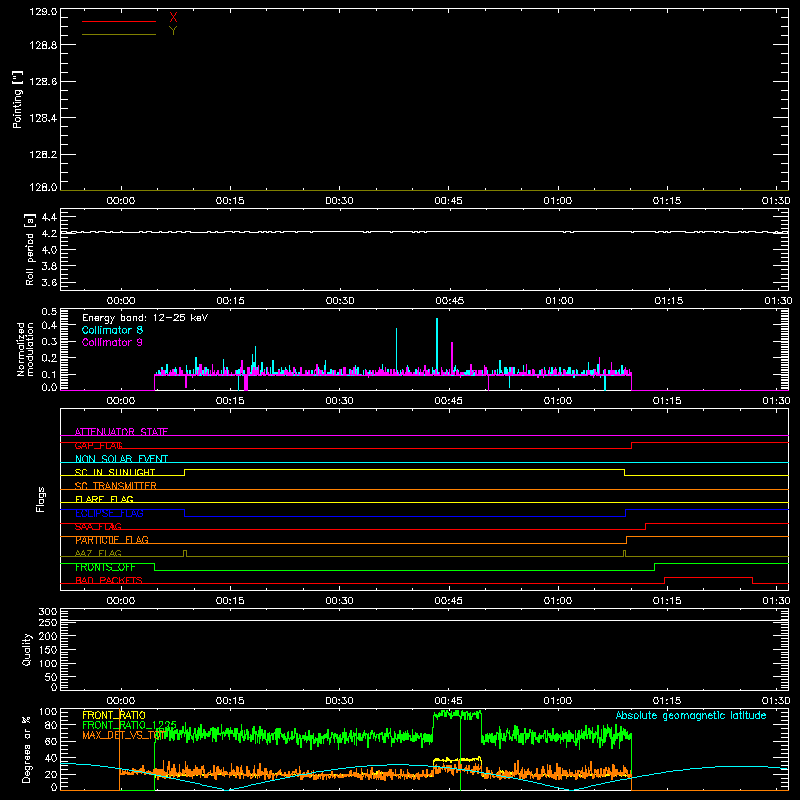Click the 4.2 tick on Roll period axis
The height and width of the screenshot is (800, 800).
pos(49,233)
